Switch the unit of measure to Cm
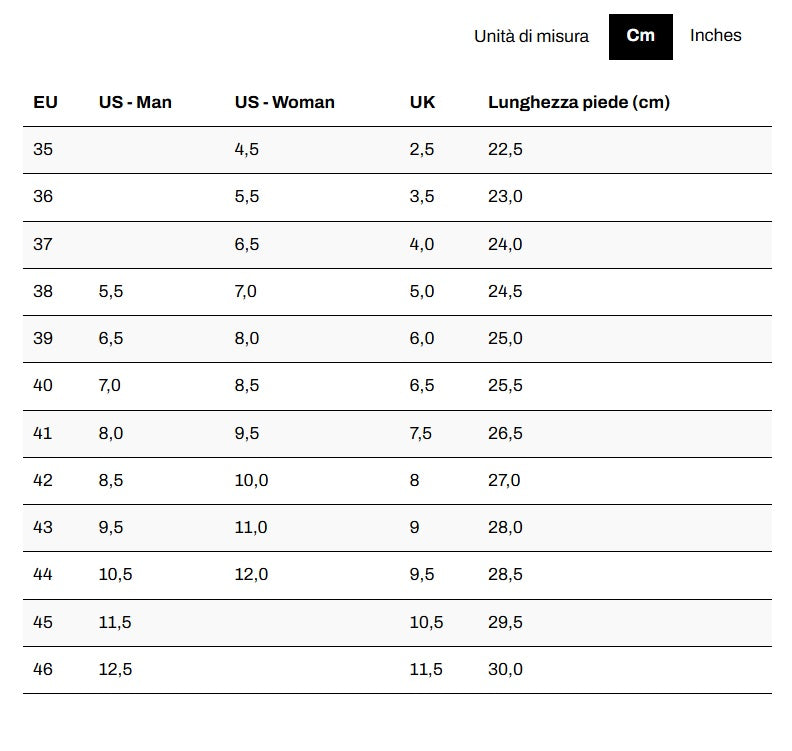This screenshot has height=751, width=792. click(x=640, y=37)
